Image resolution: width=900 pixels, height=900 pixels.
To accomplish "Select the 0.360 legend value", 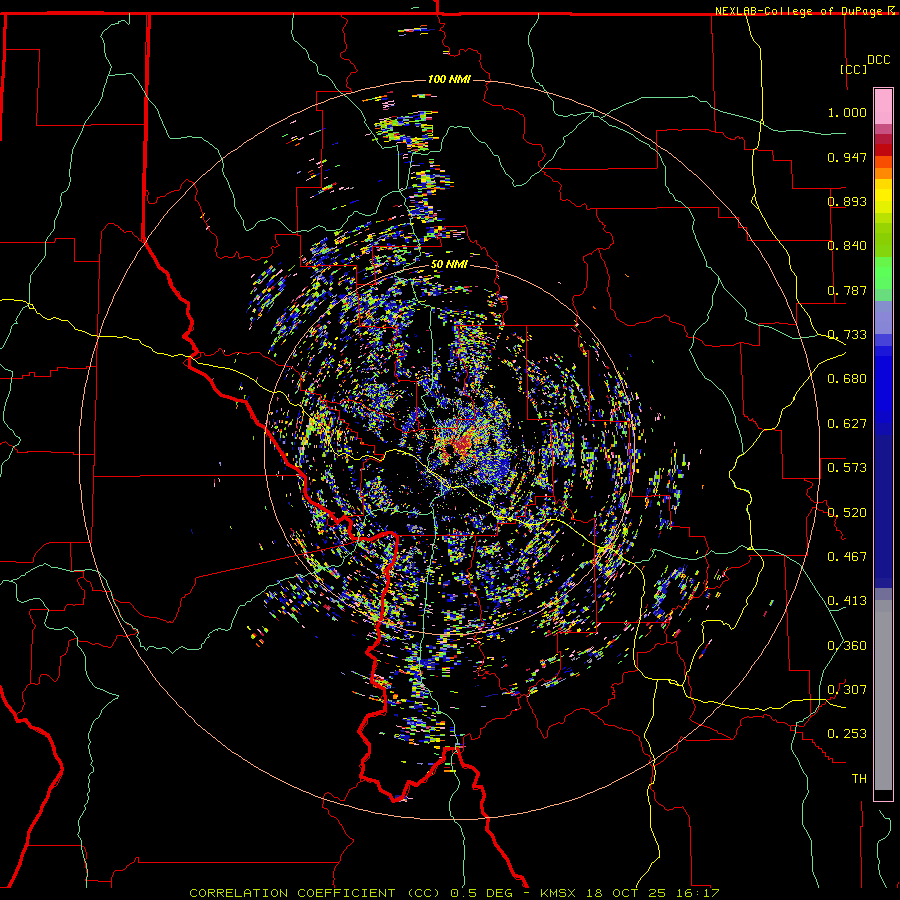I will click(x=847, y=646).
